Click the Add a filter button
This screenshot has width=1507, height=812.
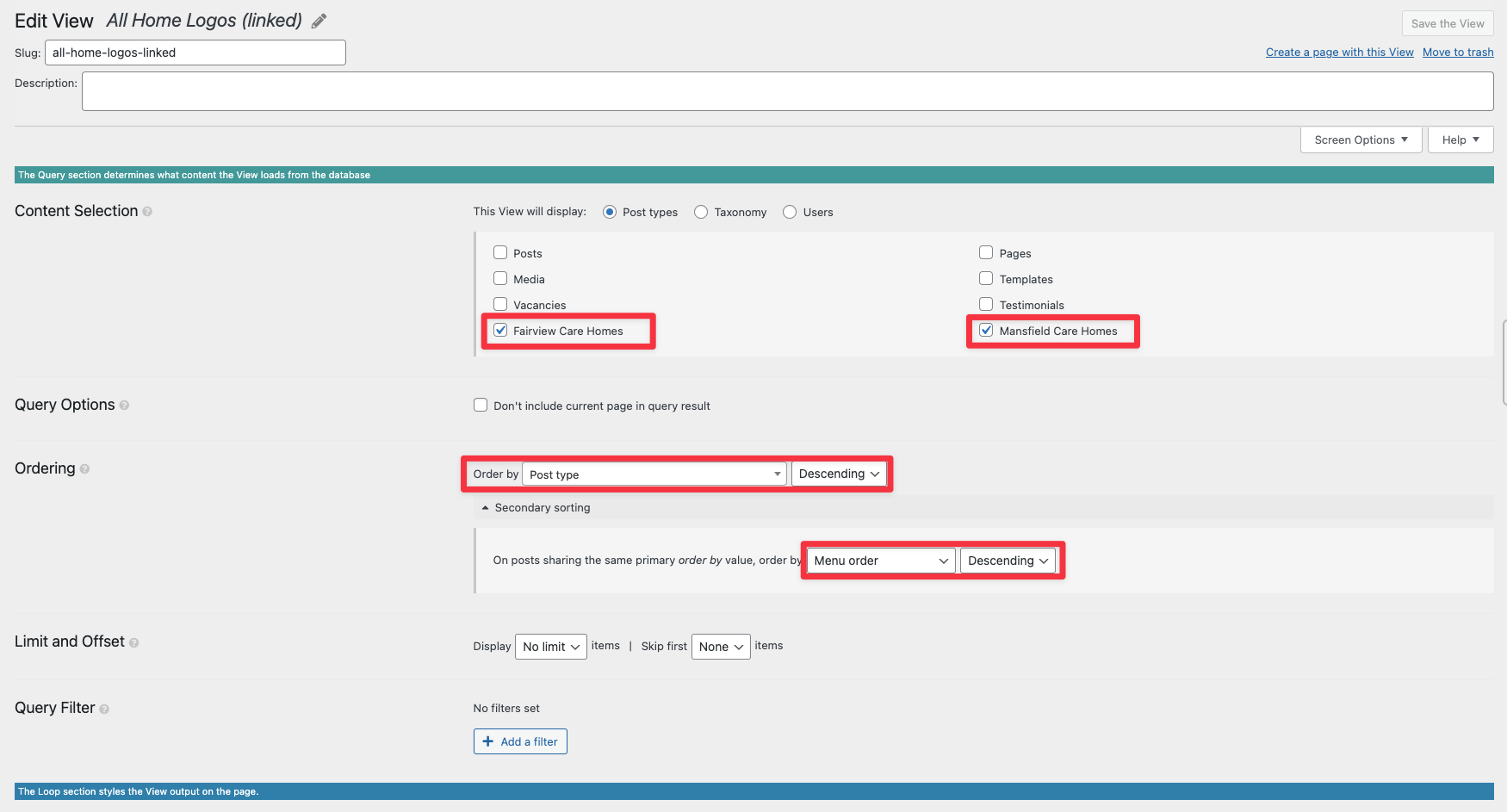coord(520,741)
